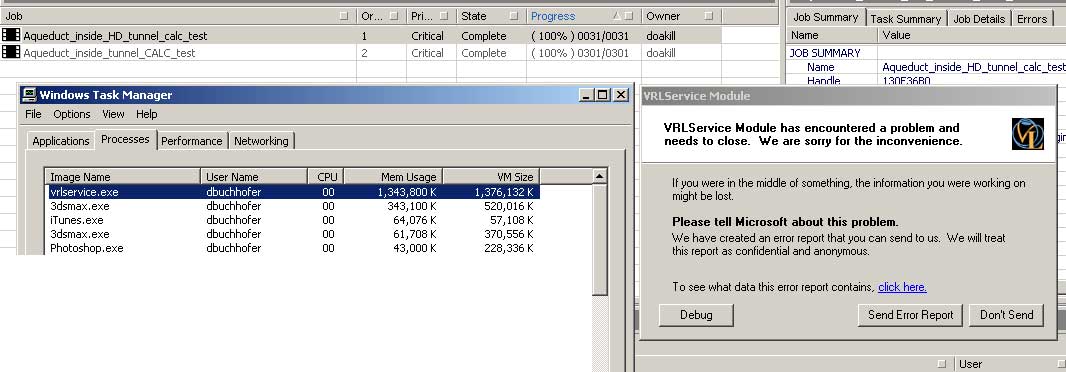Switch to the Performance tab
The width and height of the screenshot is (1066, 372).
192,141
